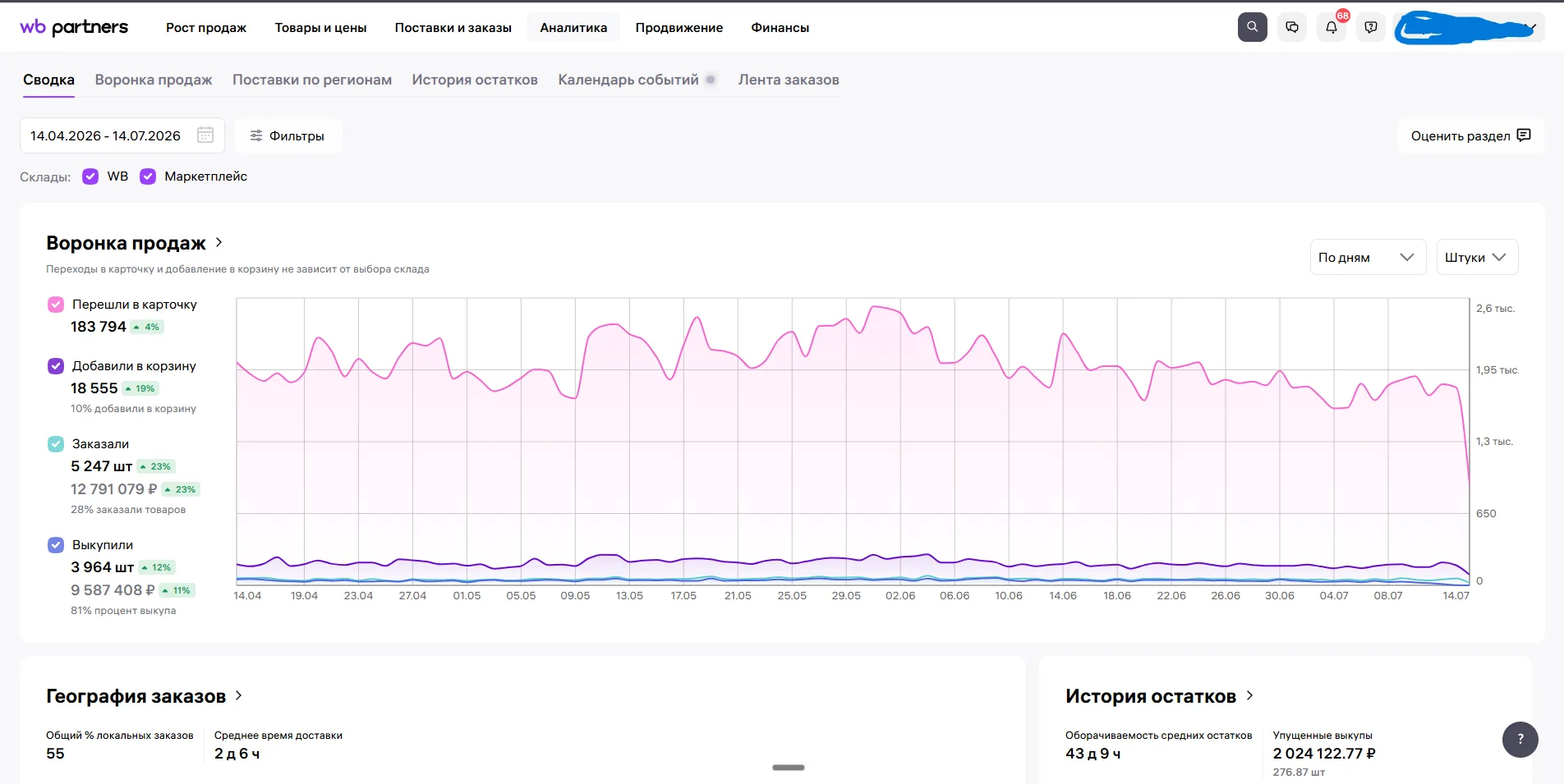This screenshot has width=1564, height=784.
Task: Open notifications bell with 68 badge
Action: 1332,27
